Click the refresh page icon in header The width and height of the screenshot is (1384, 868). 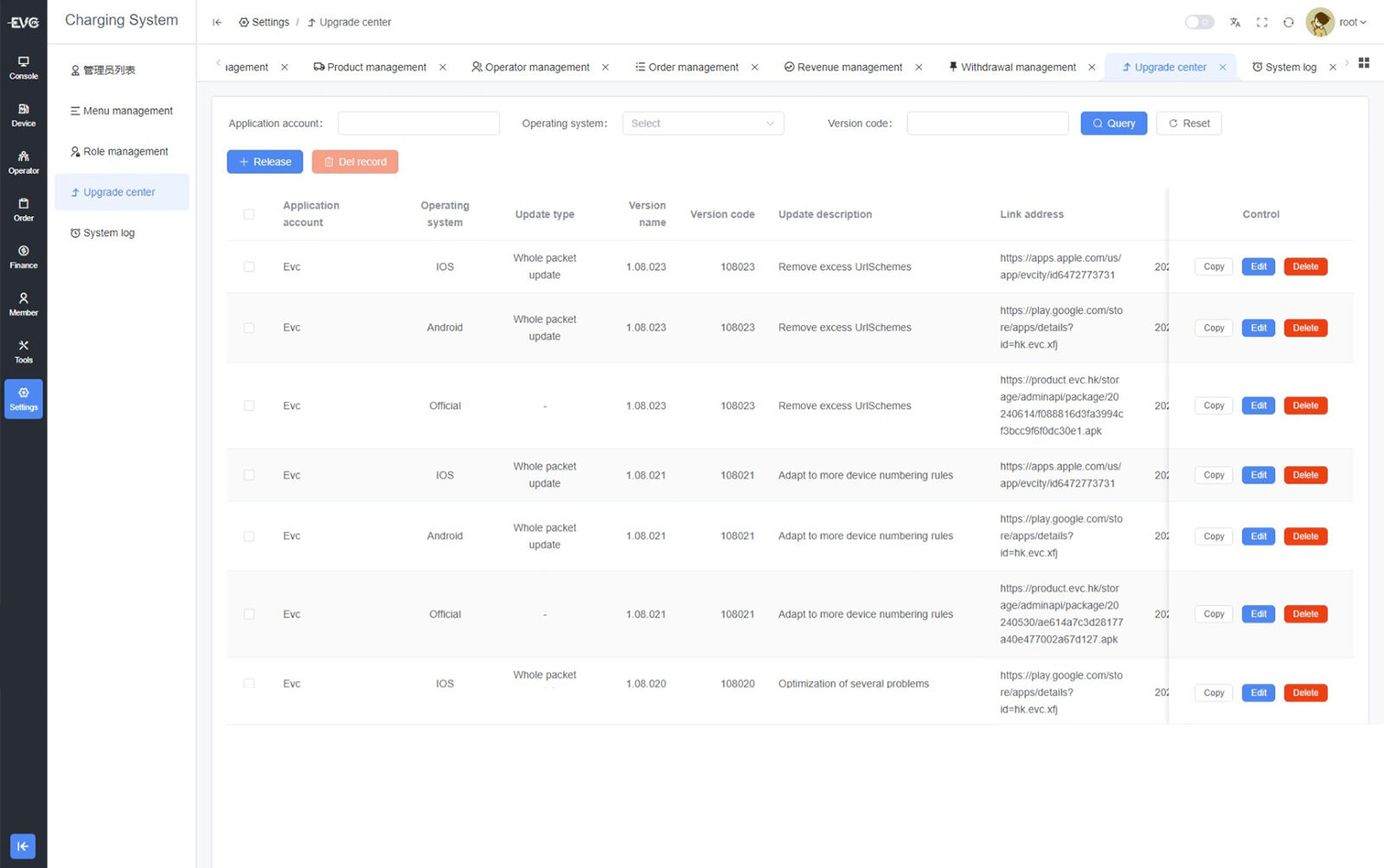pos(1288,22)
